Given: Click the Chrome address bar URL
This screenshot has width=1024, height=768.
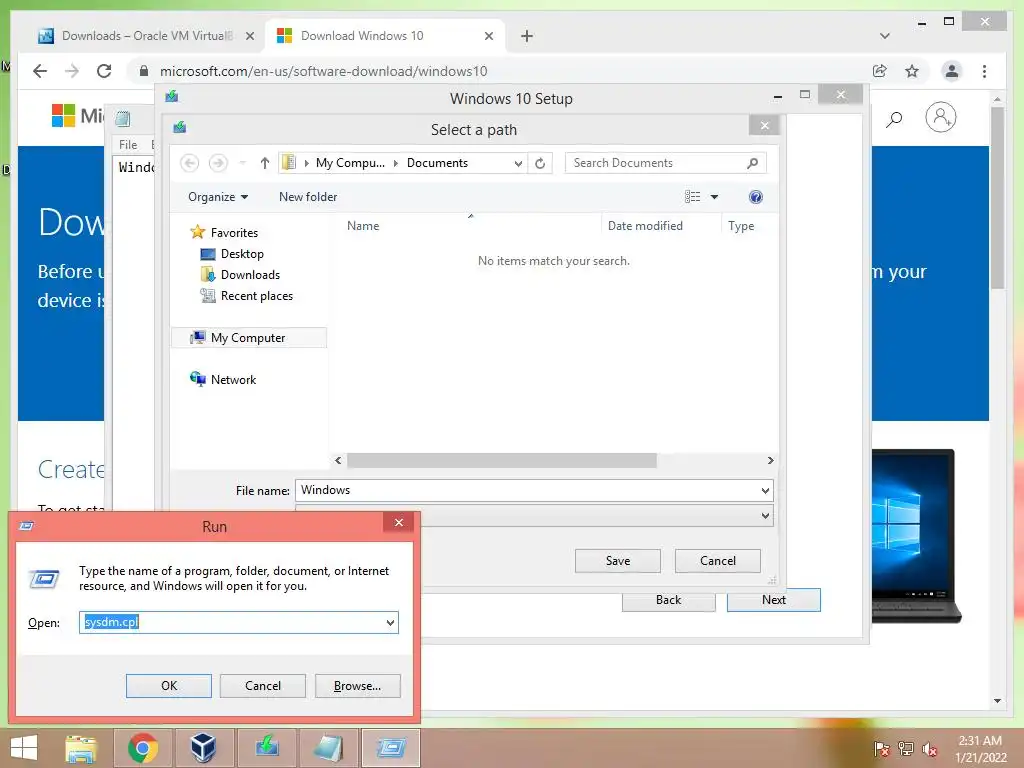Looking at the screenshot, I should [323, 71].
